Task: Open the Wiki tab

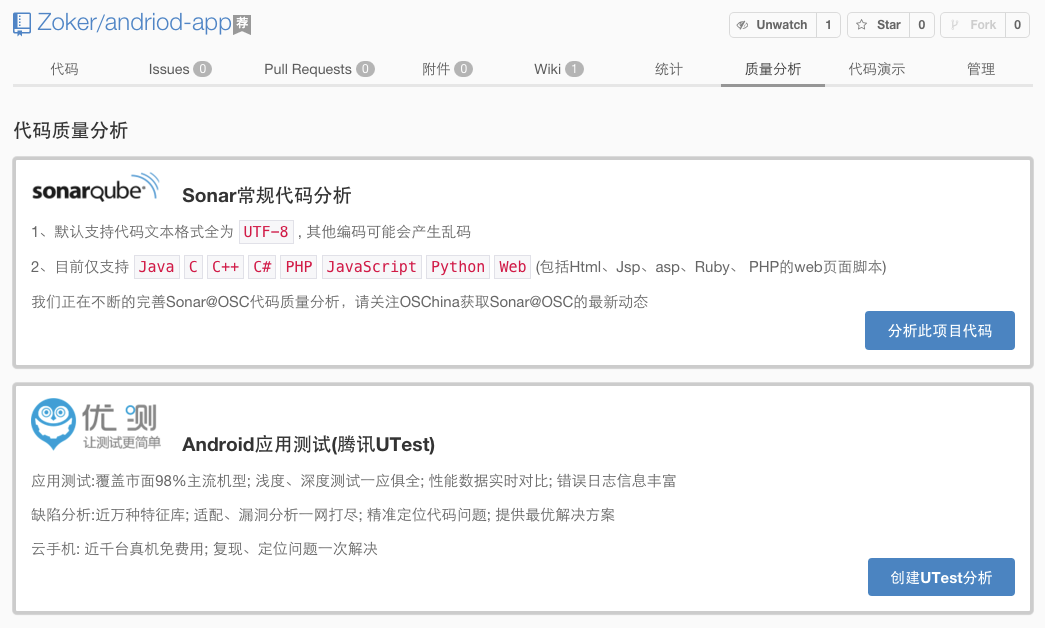Action: (x=558, y=69)
